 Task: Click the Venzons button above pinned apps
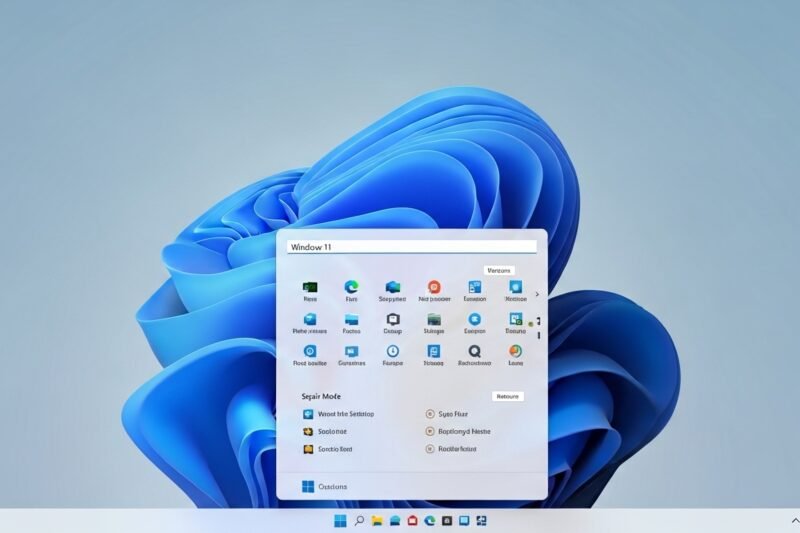(499, 270)
